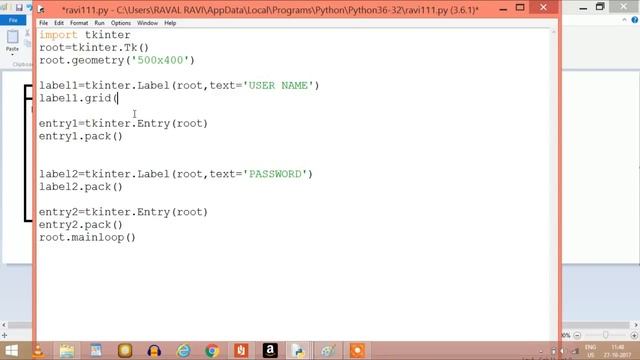Minimize the IDLE editor window
This screenshot has width=640, height=360.
503,8
